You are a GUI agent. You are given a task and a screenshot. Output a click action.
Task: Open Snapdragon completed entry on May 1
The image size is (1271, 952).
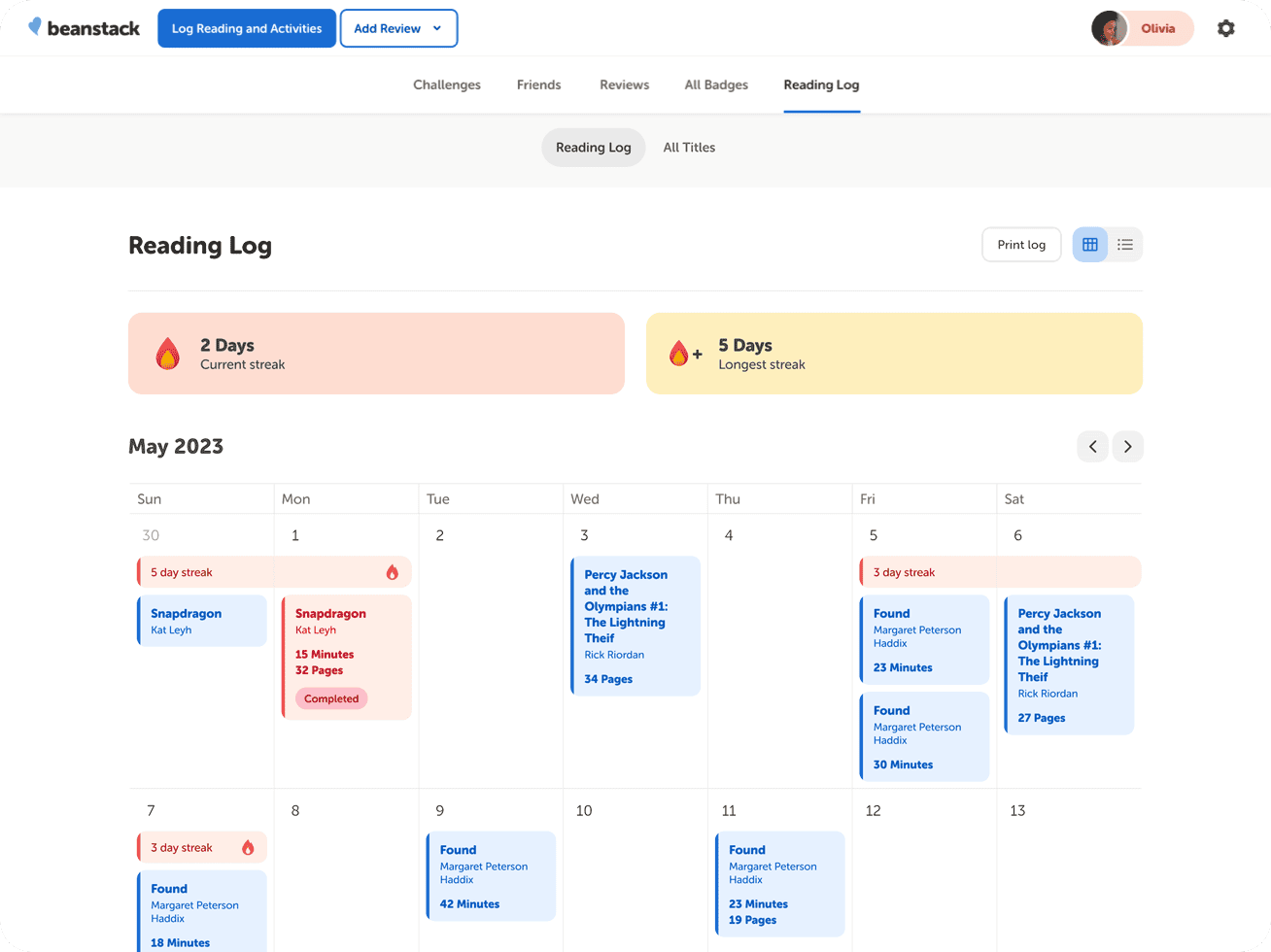pos(347,657)
